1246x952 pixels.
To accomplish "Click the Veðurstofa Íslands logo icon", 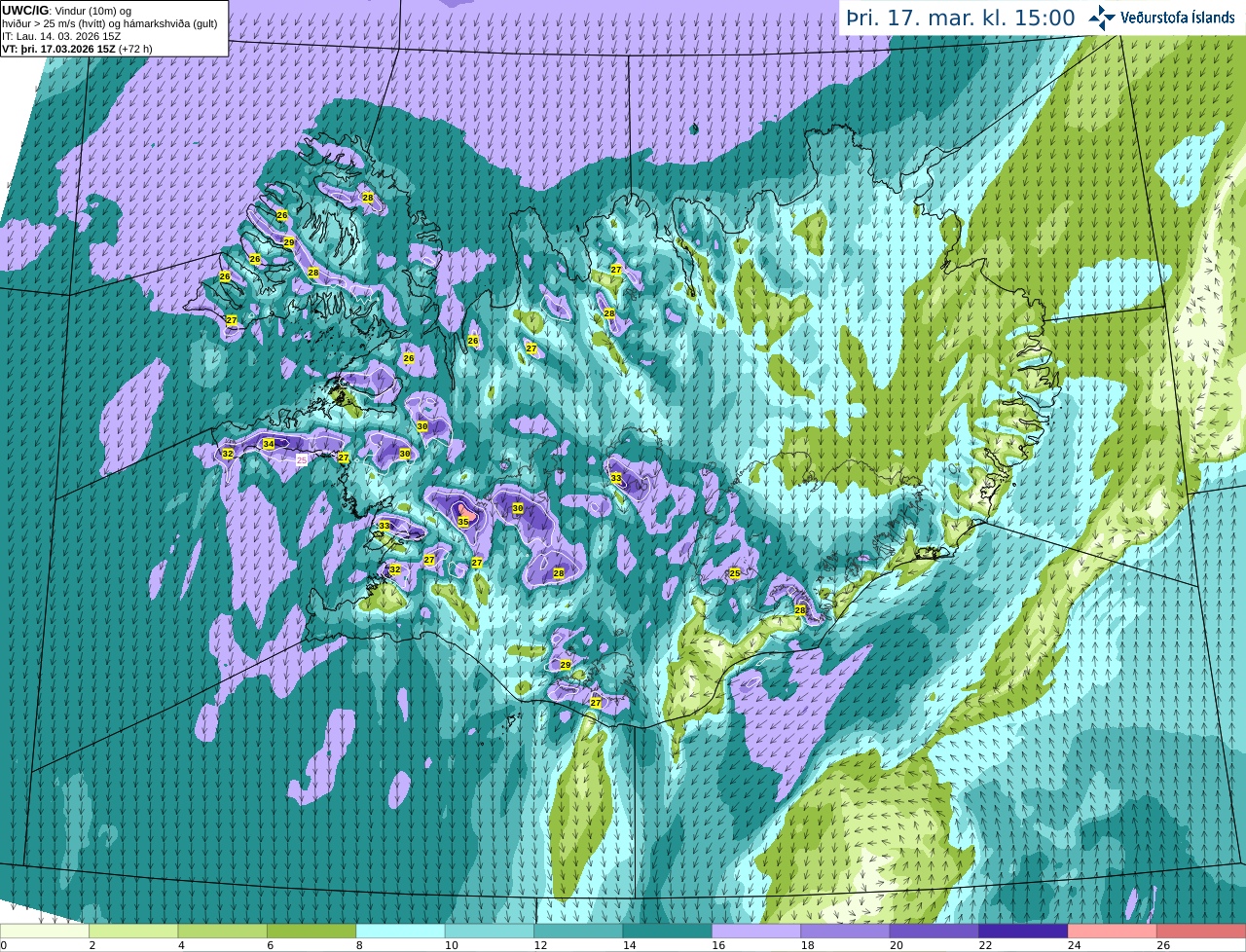I will [x=1102, y=18].
